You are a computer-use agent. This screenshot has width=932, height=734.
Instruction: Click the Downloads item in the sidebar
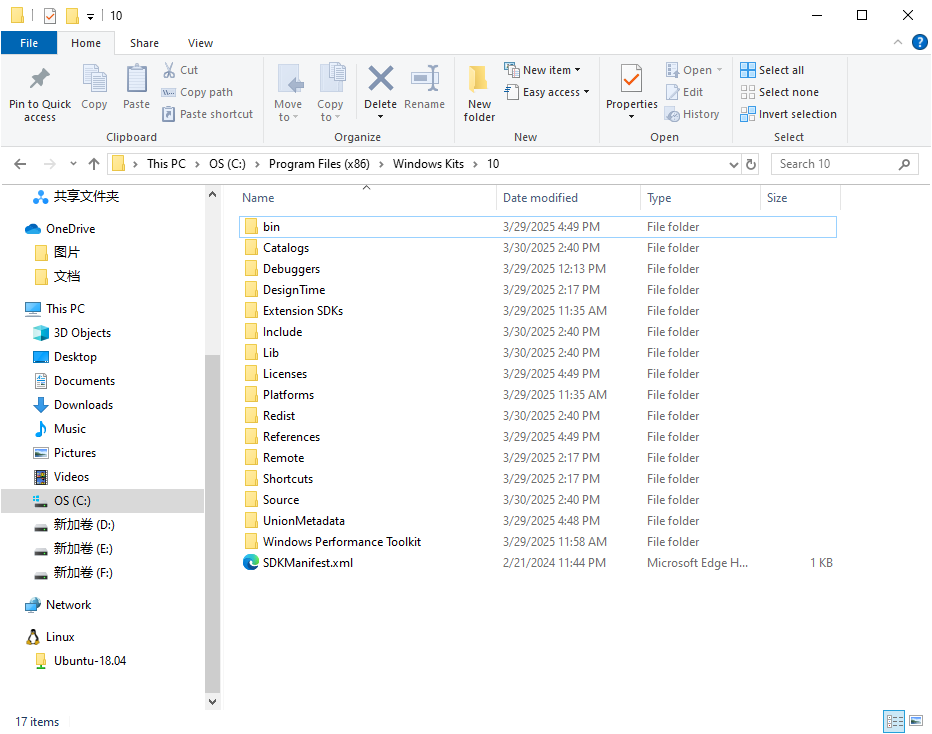[81, 404]
